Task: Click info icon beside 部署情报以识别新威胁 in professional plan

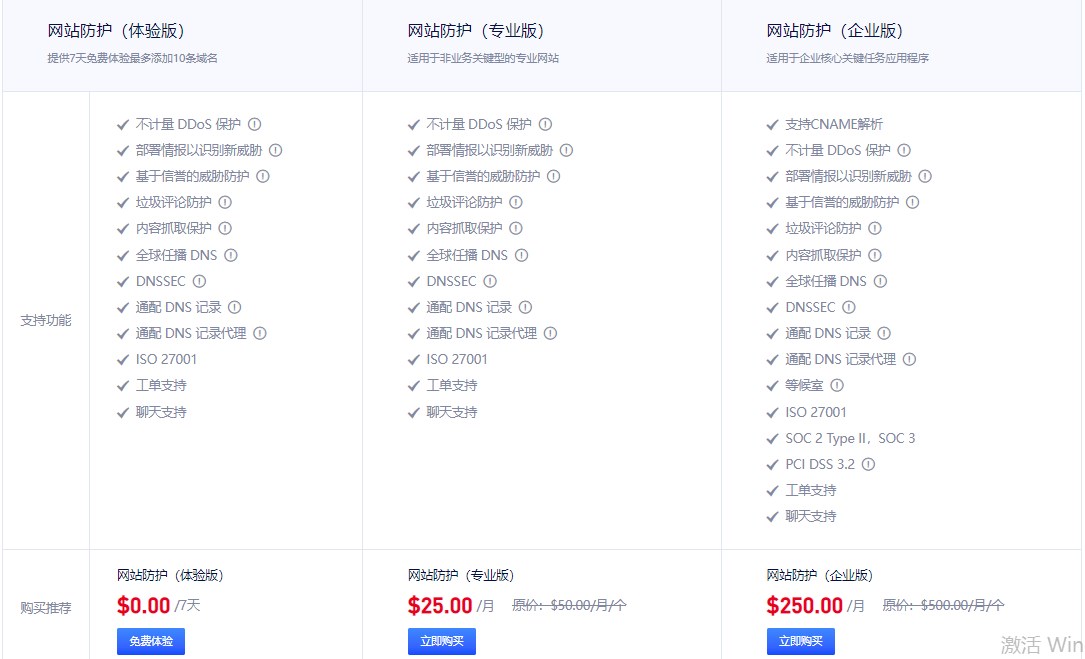Action: [566, 150]
